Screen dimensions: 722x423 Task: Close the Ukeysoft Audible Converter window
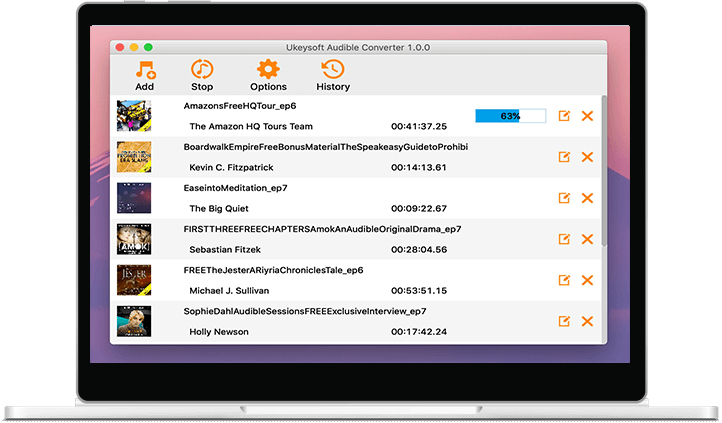tap(120, 47)
